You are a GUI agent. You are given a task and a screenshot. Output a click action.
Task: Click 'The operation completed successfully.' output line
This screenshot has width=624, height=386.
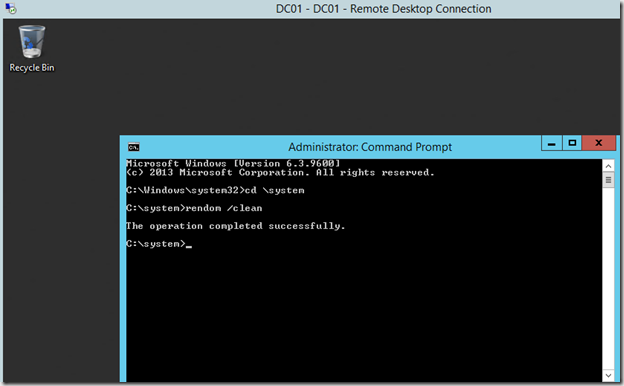coord(236,226)
